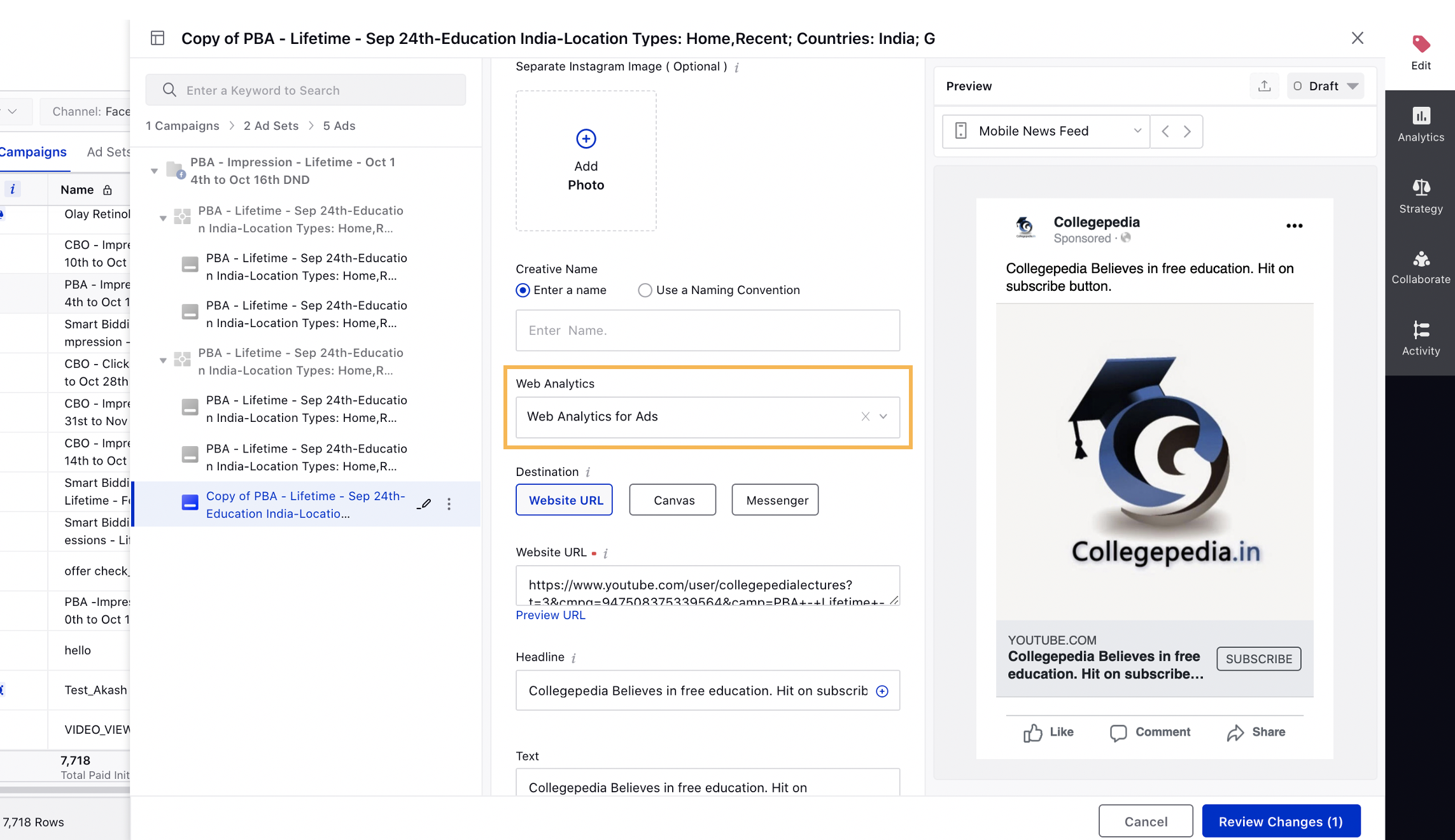The height and width of the screenshot is (840, 1455).
Task: Clear Web Analytics selection with X
Action: point(865,417)
